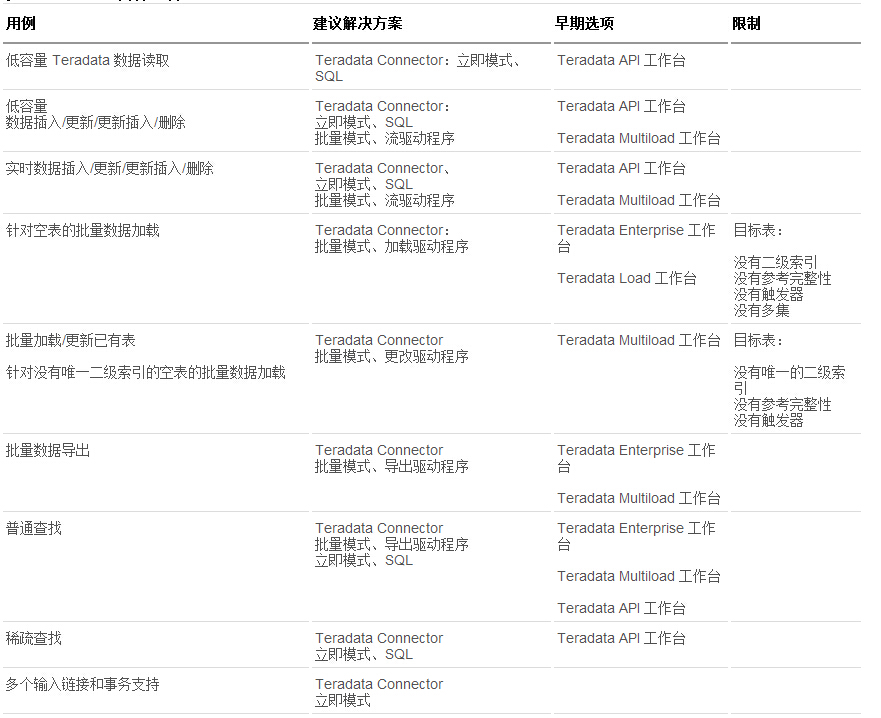Click 立即模式、SQL in 普通查找 row
This screenshot has height=718, width=881.
pyautogui.click(x=364, y=561)
